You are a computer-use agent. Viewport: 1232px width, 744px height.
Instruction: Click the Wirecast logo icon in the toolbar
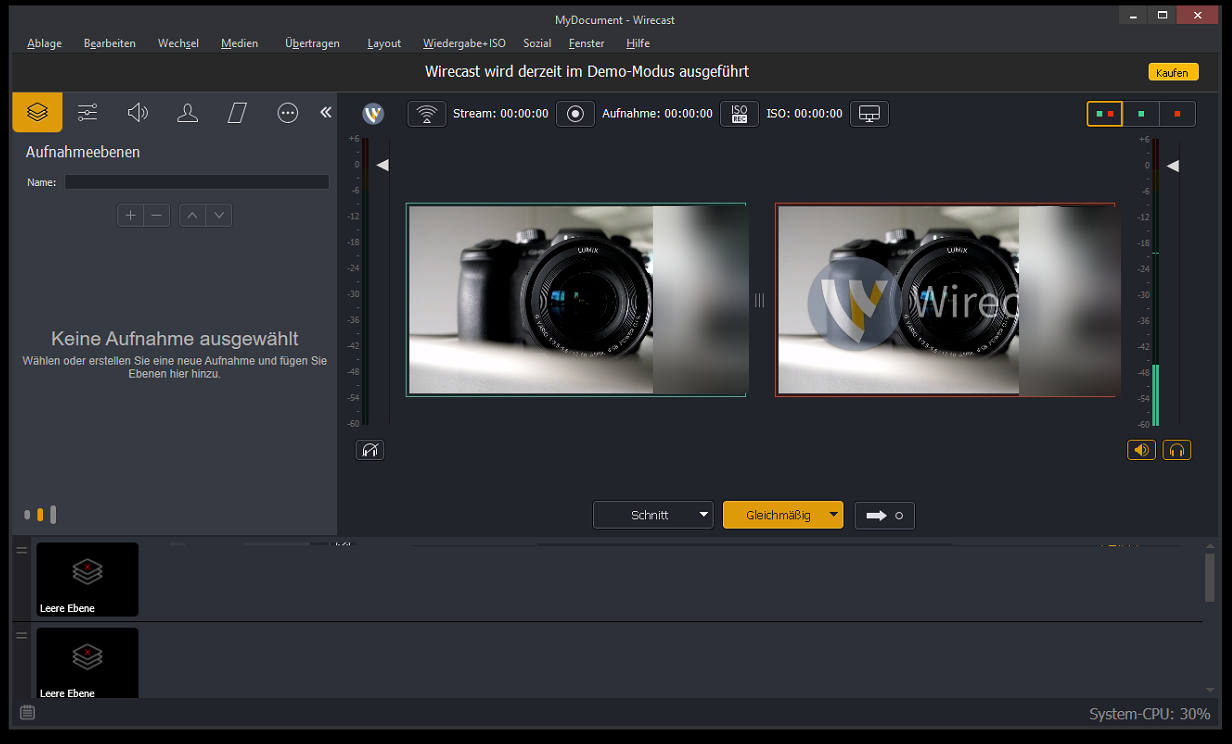coord(373,114)
